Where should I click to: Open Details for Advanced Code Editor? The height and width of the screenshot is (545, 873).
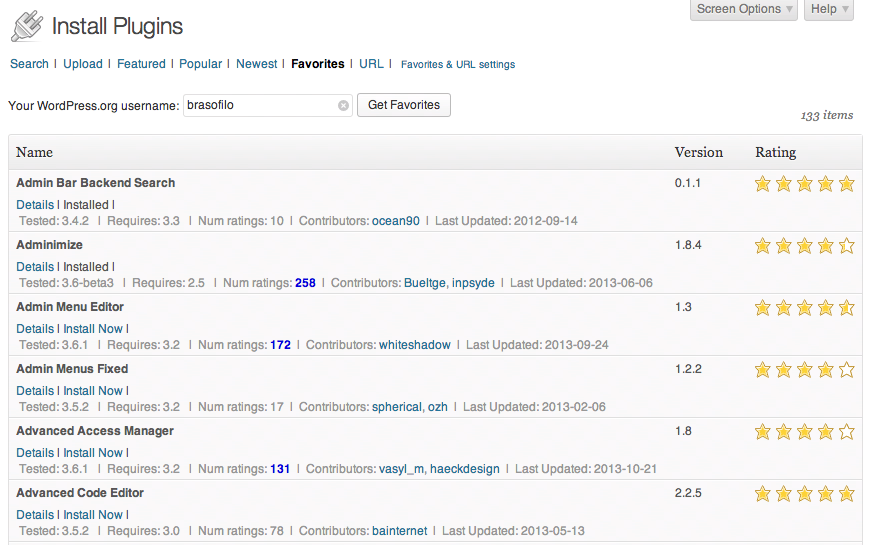[35, 515]
